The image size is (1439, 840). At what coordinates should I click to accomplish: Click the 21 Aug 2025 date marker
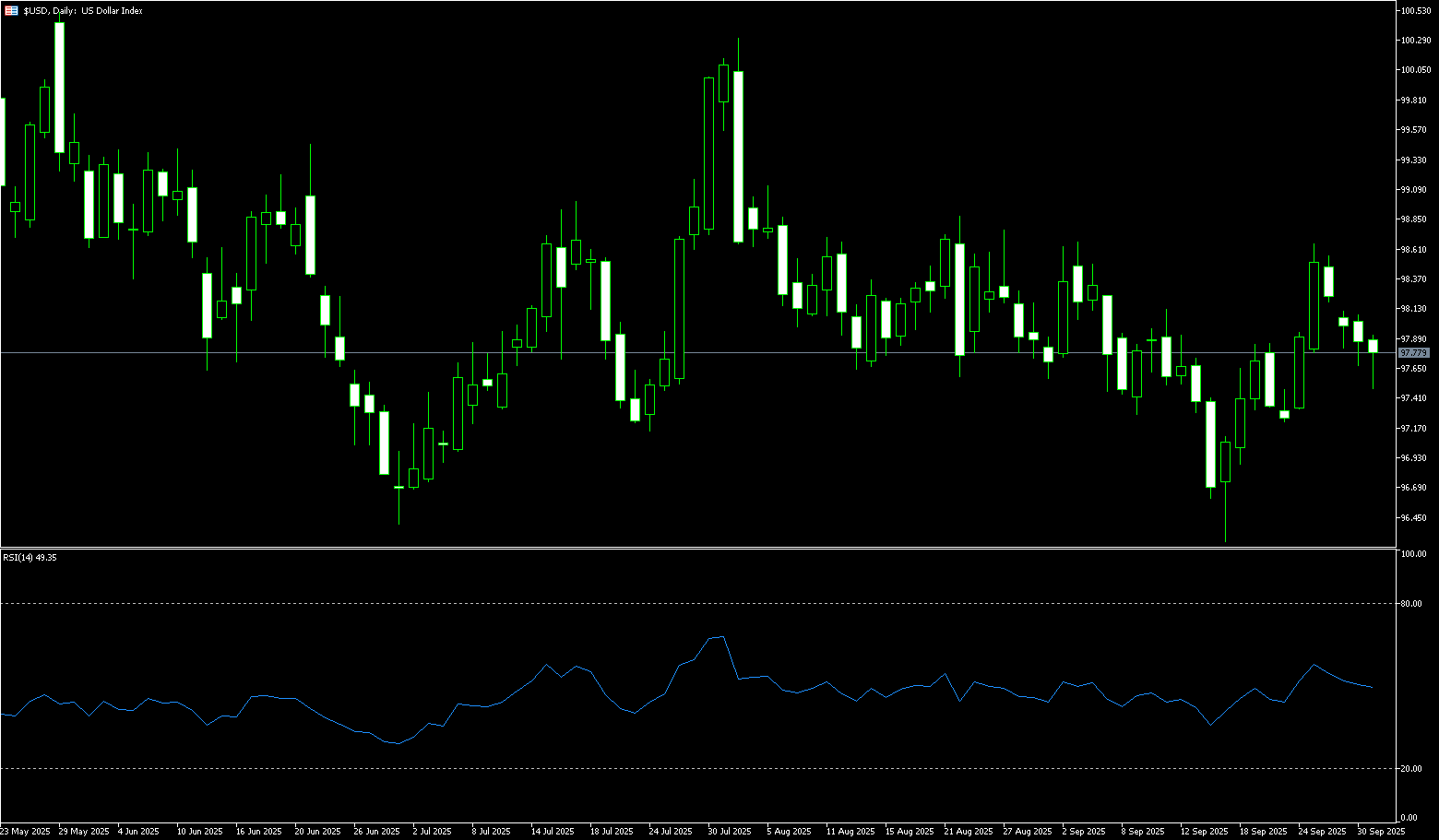[968, 832]
